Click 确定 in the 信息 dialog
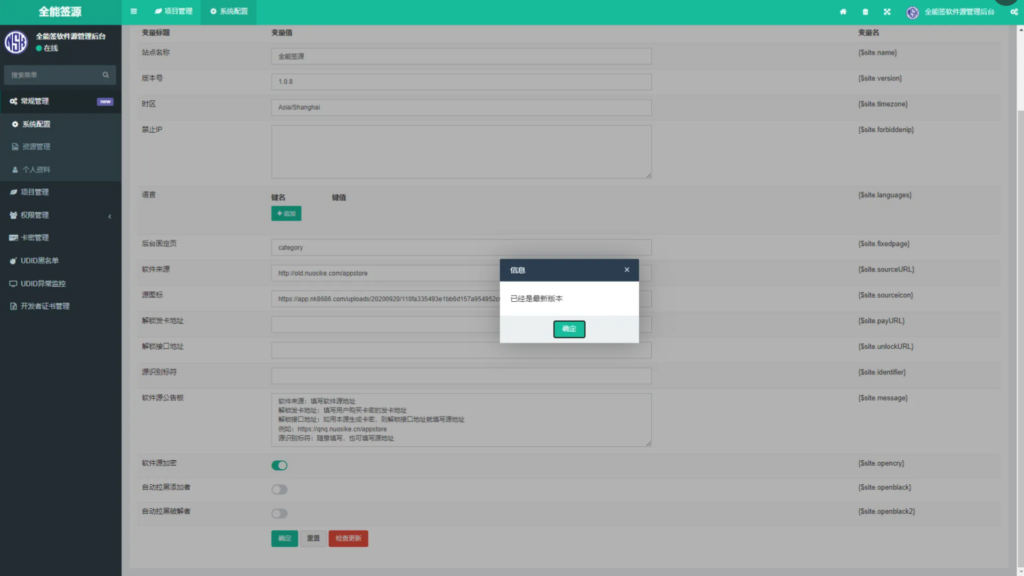This screenshot has width=1024, height=576. click(x=569, y=329)
